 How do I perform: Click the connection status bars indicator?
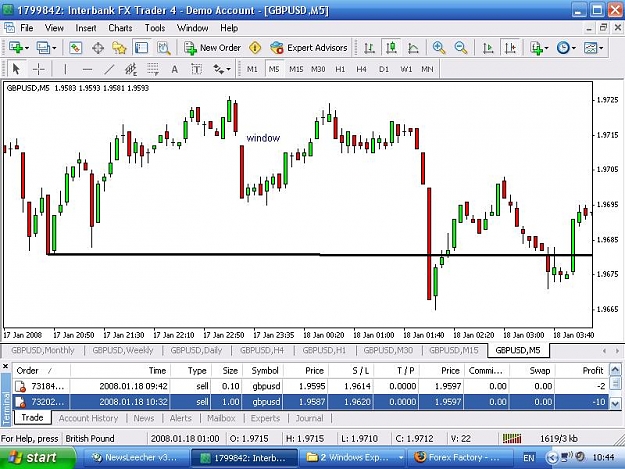click(x=512, y=438)
